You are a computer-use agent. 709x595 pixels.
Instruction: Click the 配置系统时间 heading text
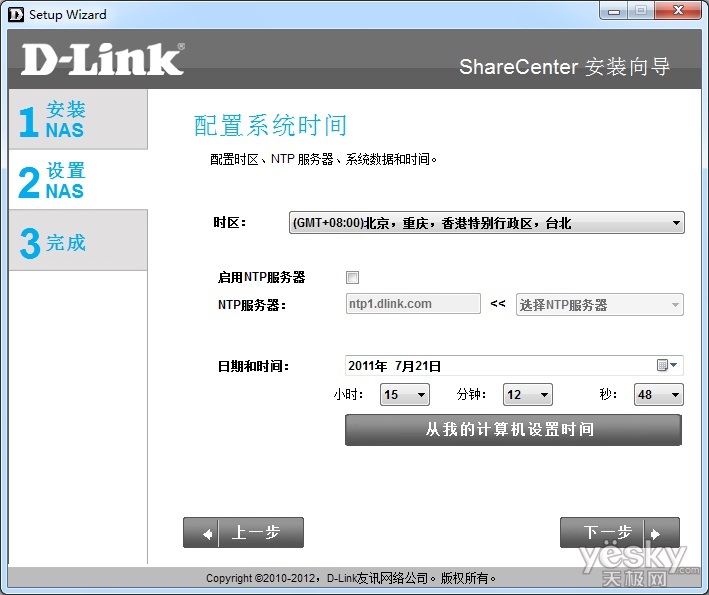tap(270, 125)
